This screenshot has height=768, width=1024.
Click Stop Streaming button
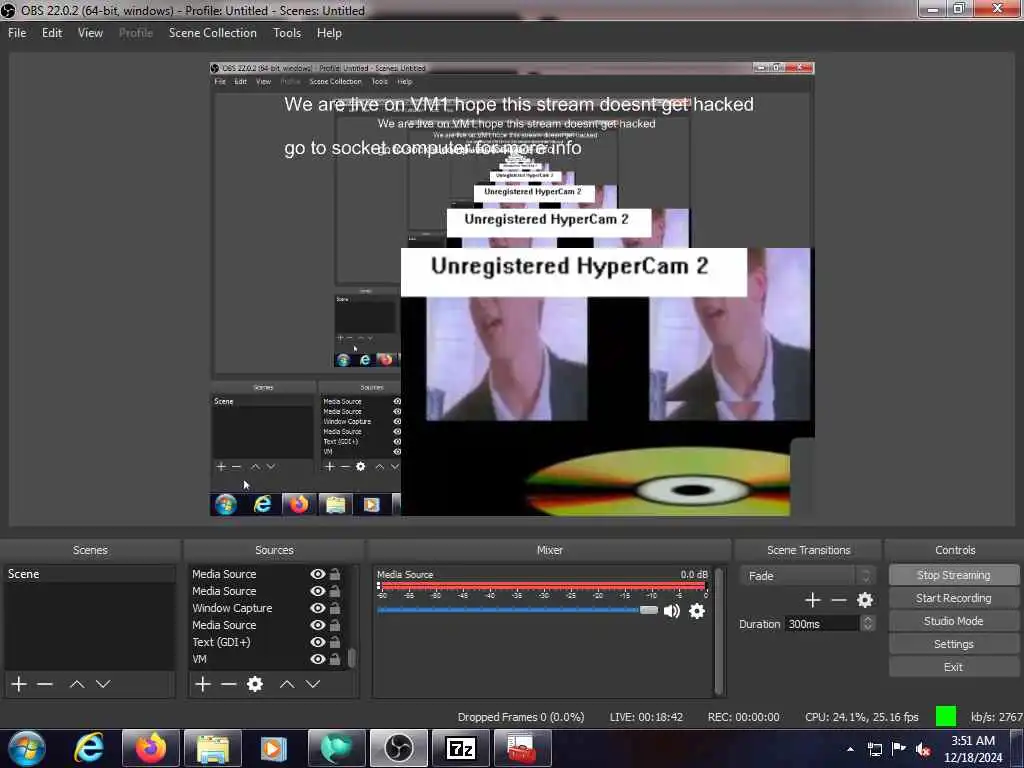click(x=953, y=575)
